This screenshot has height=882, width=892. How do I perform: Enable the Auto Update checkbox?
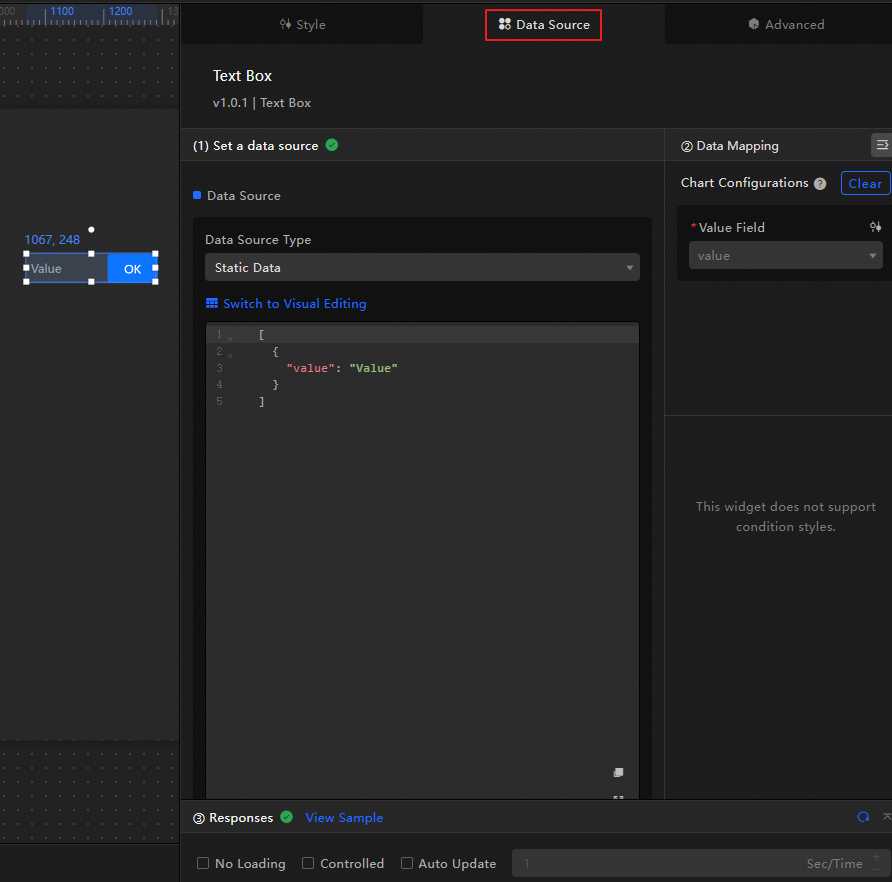point(407,863)
